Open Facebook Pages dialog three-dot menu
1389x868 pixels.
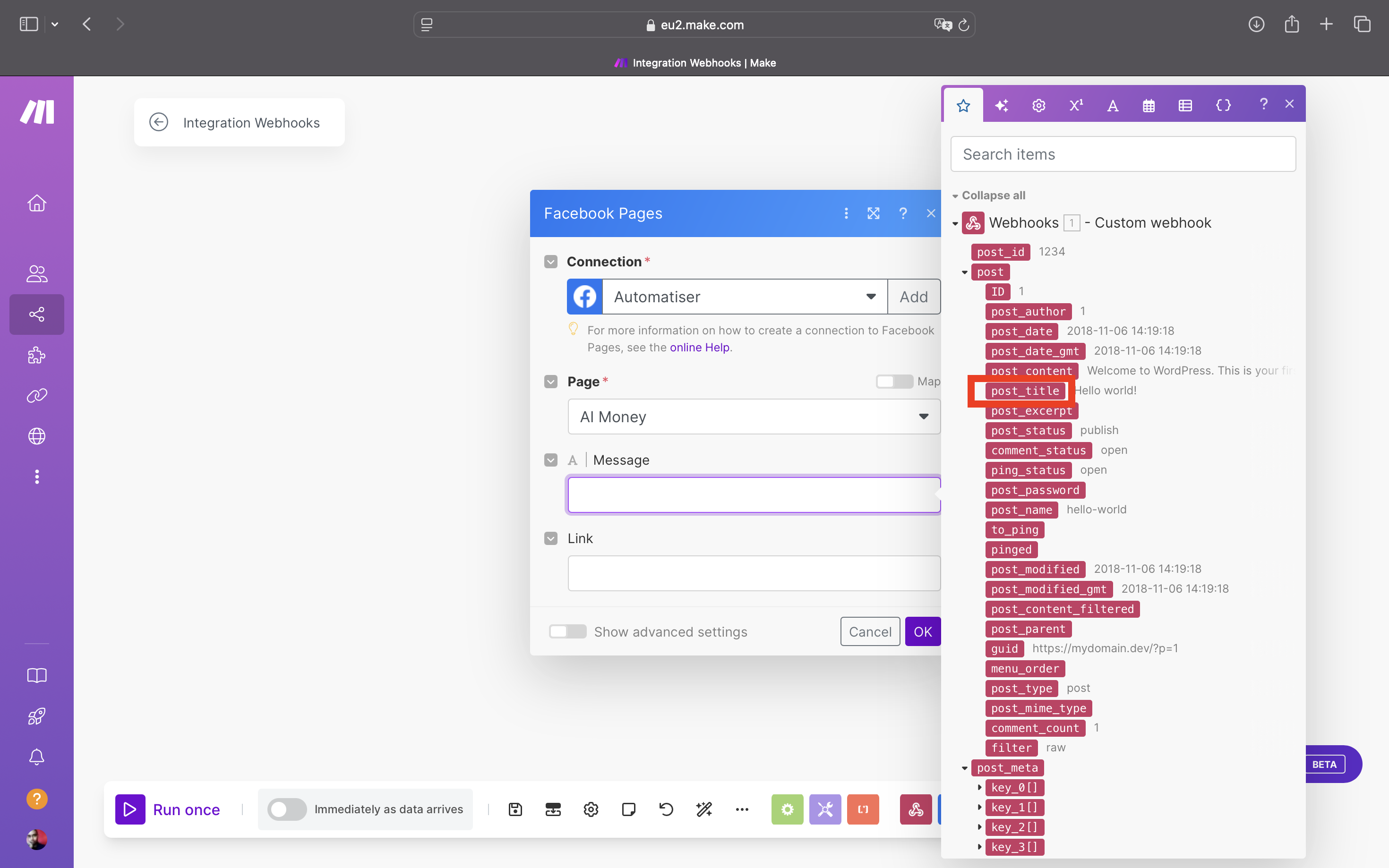coord(846,213)
